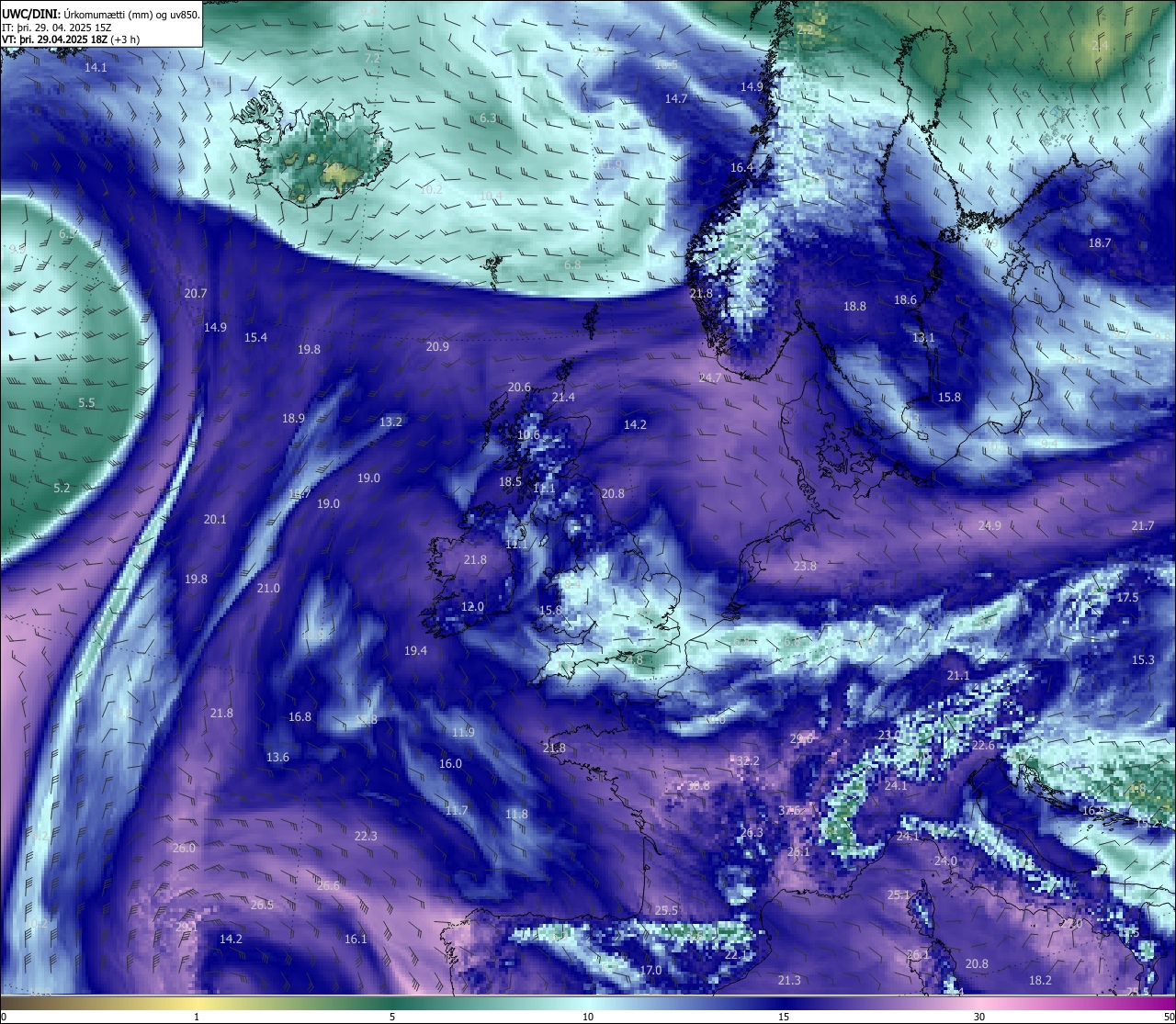Image resolution: width=1176 pixels, height=1024 pixels.
Task: Click the 17.5 value label
Action: coord(1127,598)
